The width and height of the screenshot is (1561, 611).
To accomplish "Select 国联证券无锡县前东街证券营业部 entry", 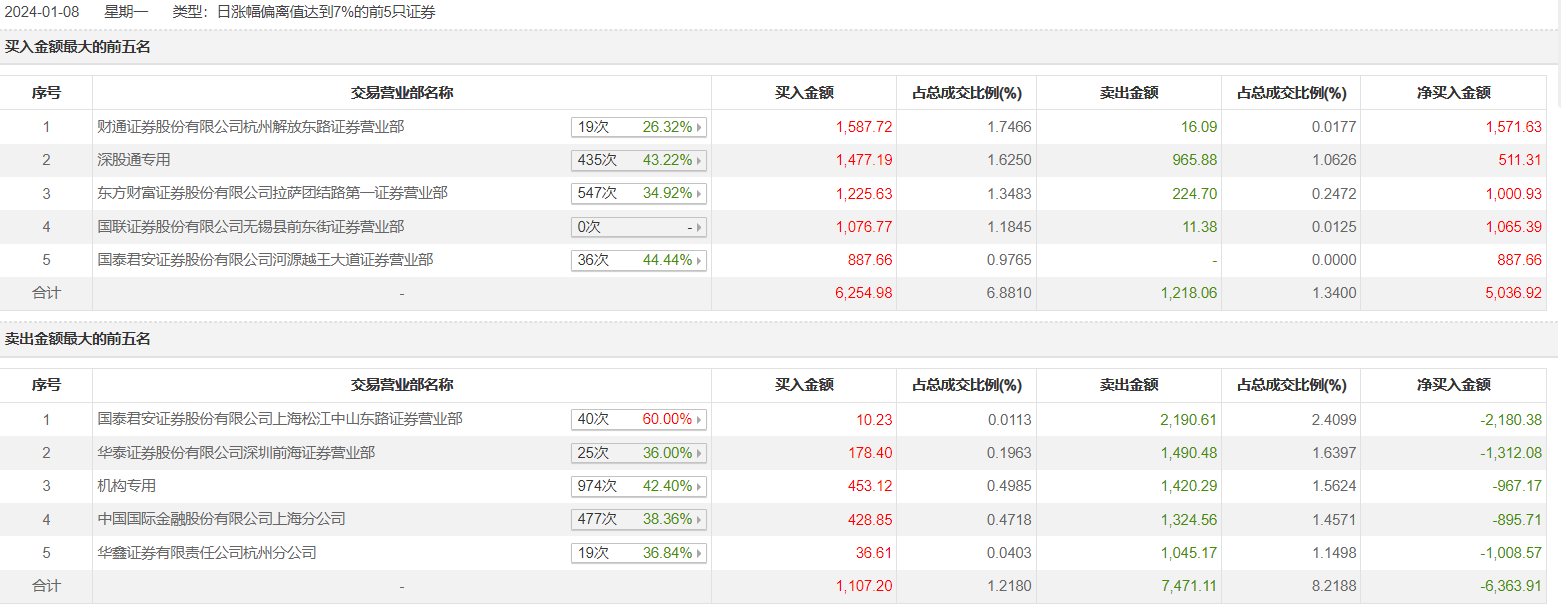I will (x=250, y=227).
